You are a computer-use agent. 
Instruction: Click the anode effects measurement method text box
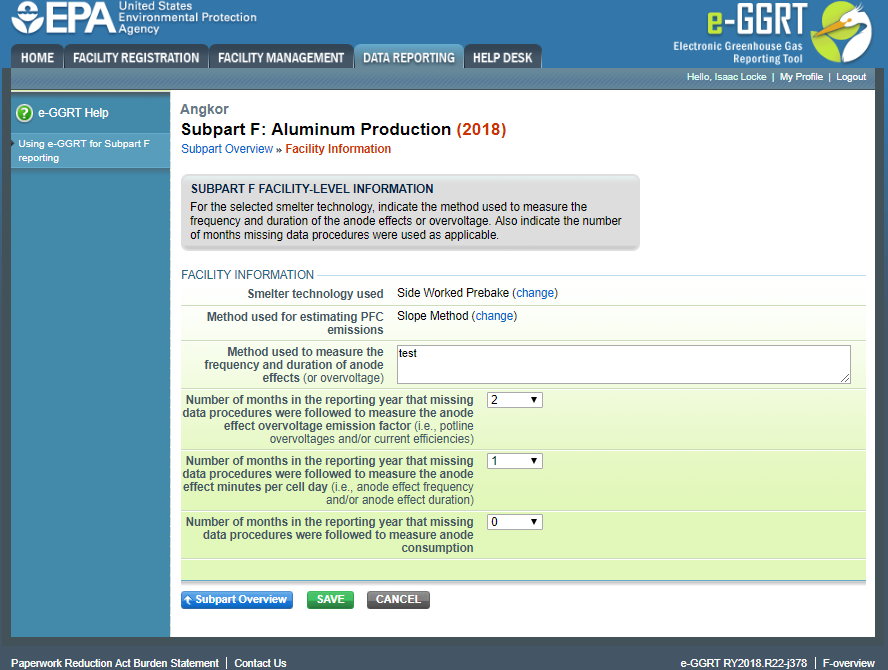pos(624,364)
